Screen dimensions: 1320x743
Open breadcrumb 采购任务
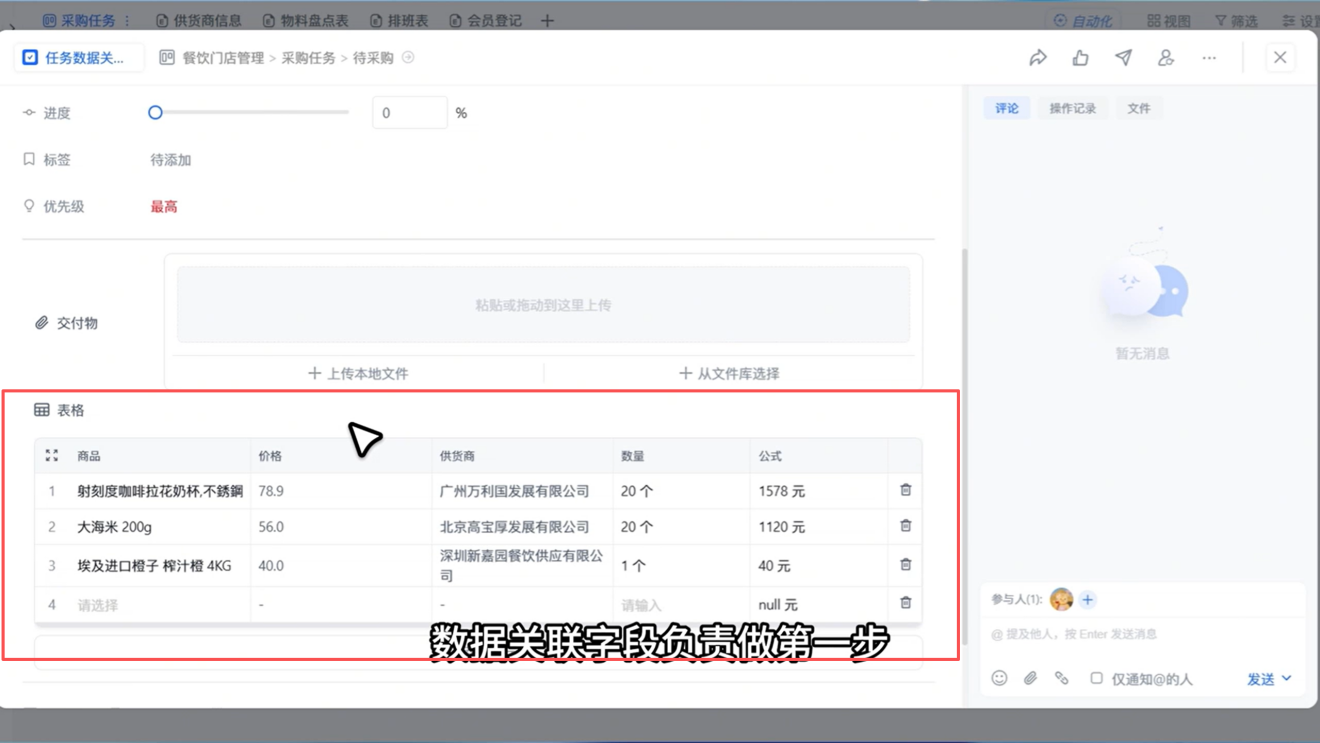[x=308, y=58]
